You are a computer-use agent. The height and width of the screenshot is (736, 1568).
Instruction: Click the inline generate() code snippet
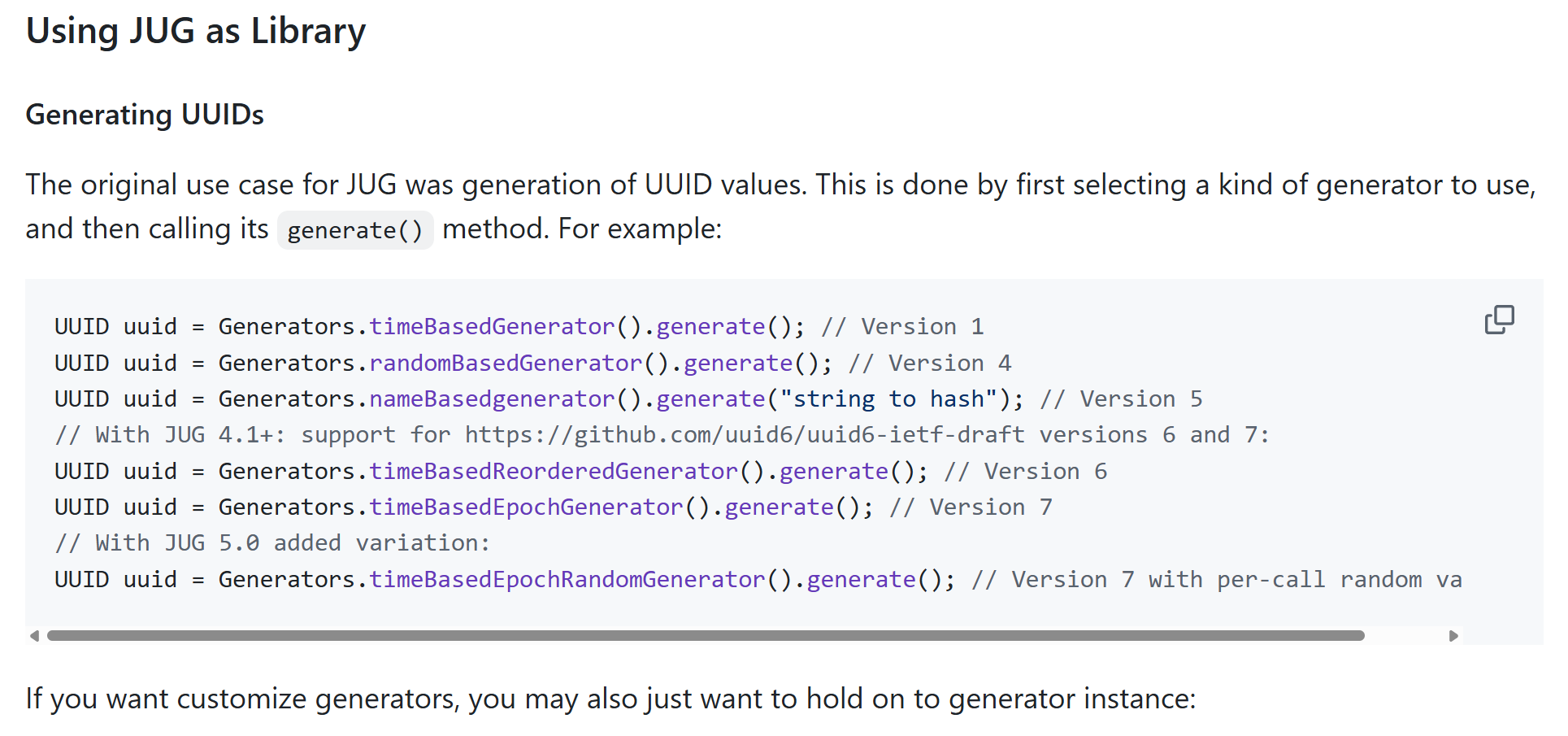point(355,230)
